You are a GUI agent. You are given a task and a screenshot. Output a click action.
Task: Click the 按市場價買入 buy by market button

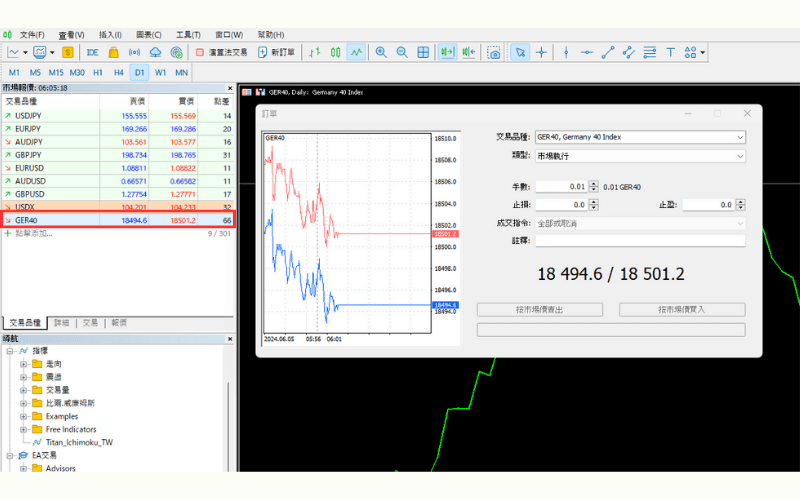[682, 310]
